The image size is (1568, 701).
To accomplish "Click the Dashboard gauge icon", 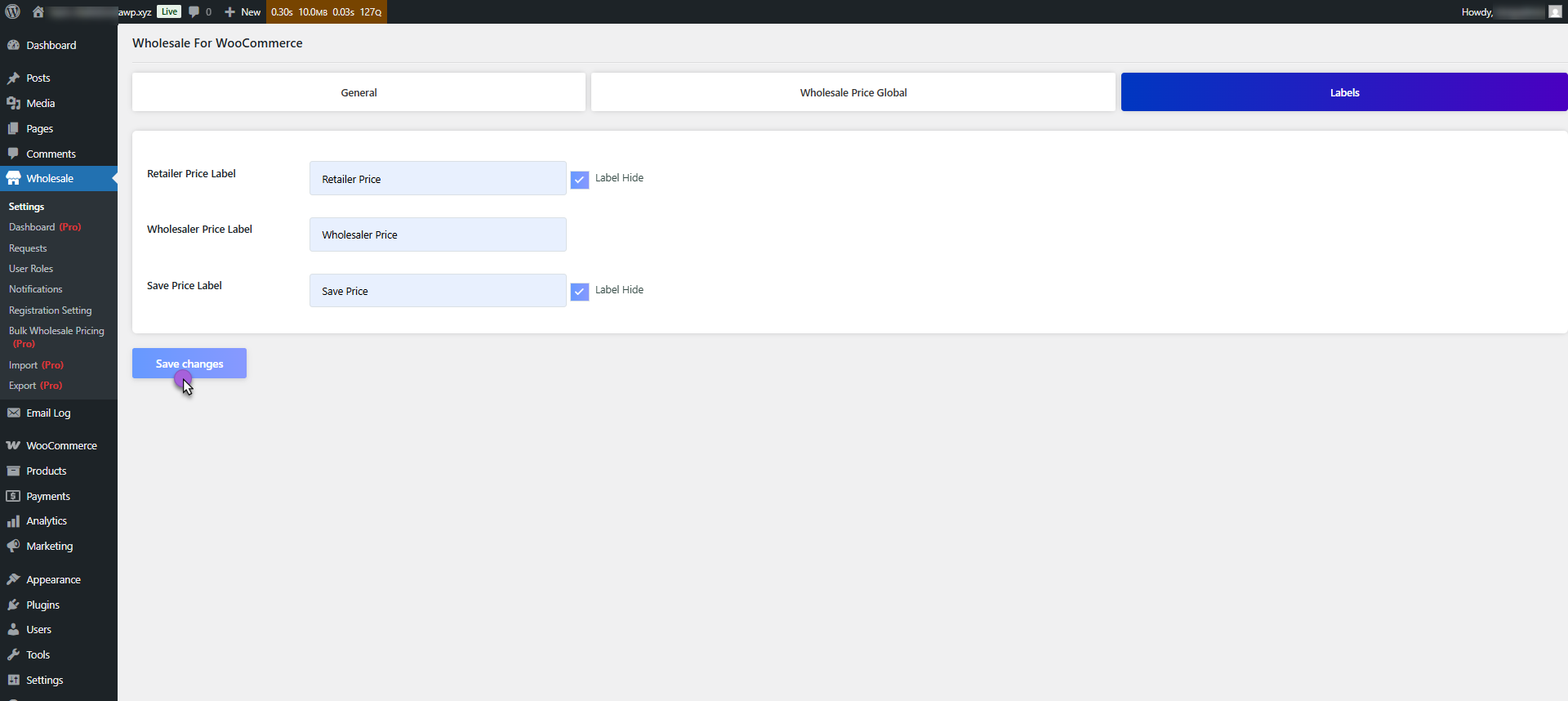I will pos(13,45).
